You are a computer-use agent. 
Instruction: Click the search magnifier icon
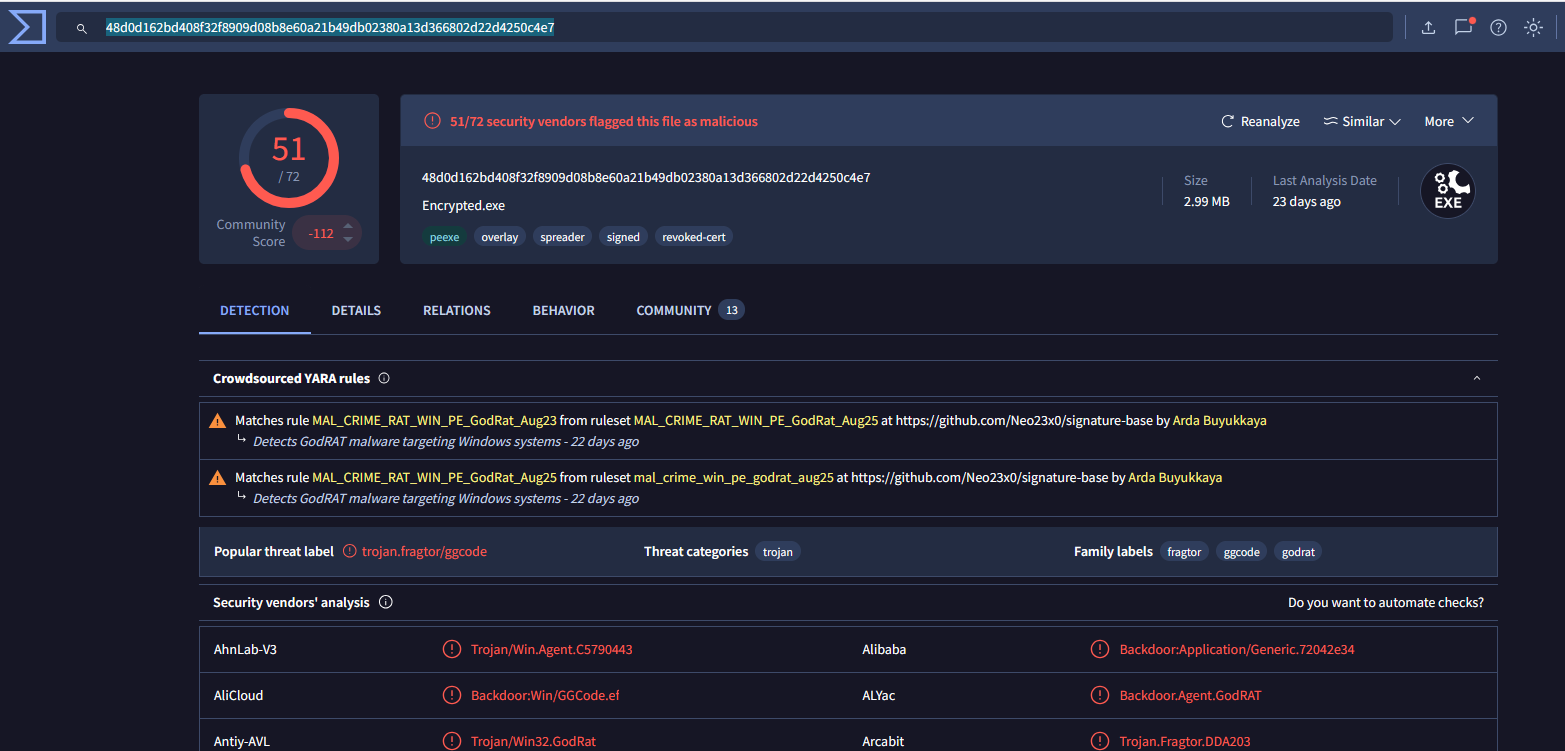(x=82, y=28)
